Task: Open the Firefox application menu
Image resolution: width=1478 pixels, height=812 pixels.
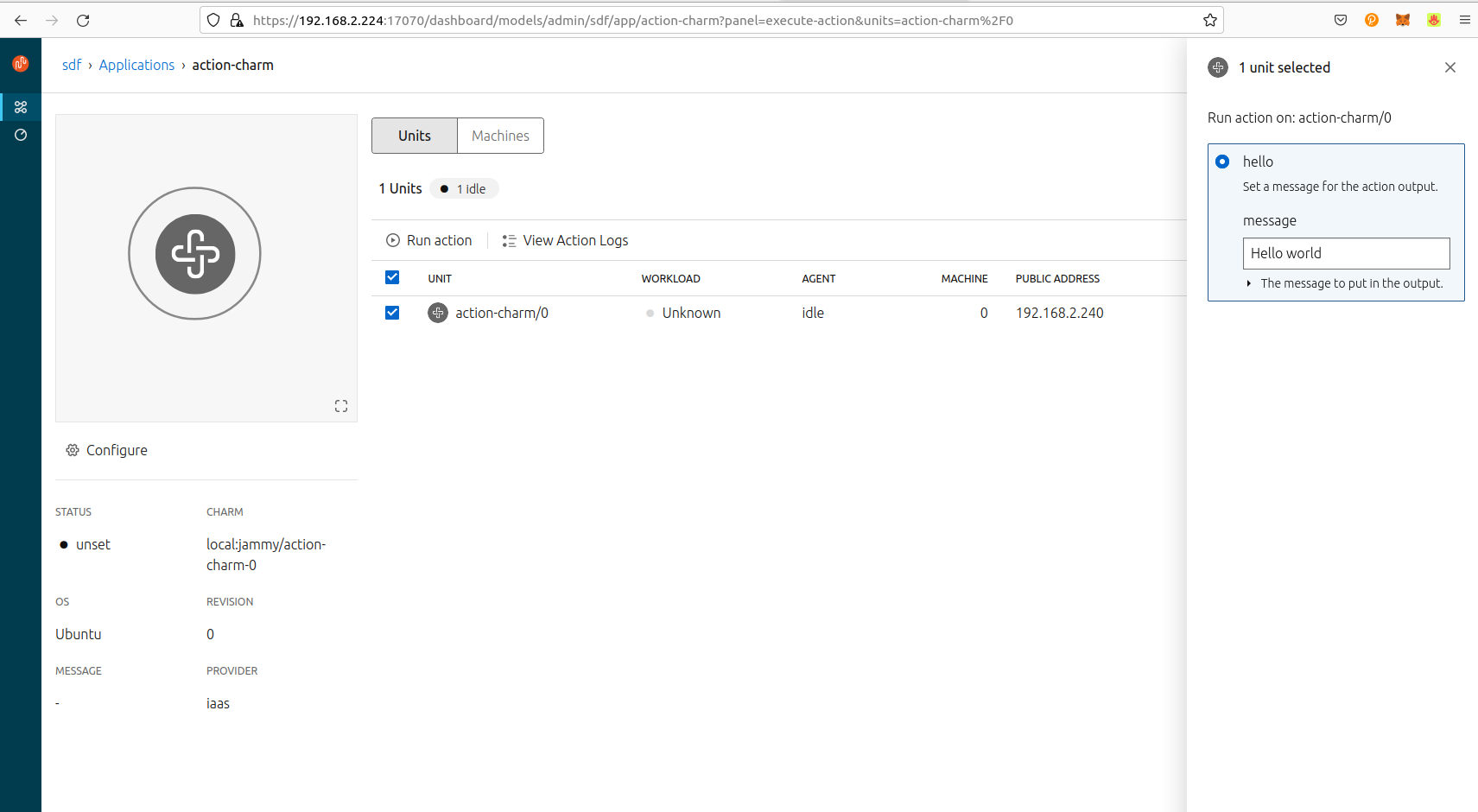Action: coord(1464,20)
